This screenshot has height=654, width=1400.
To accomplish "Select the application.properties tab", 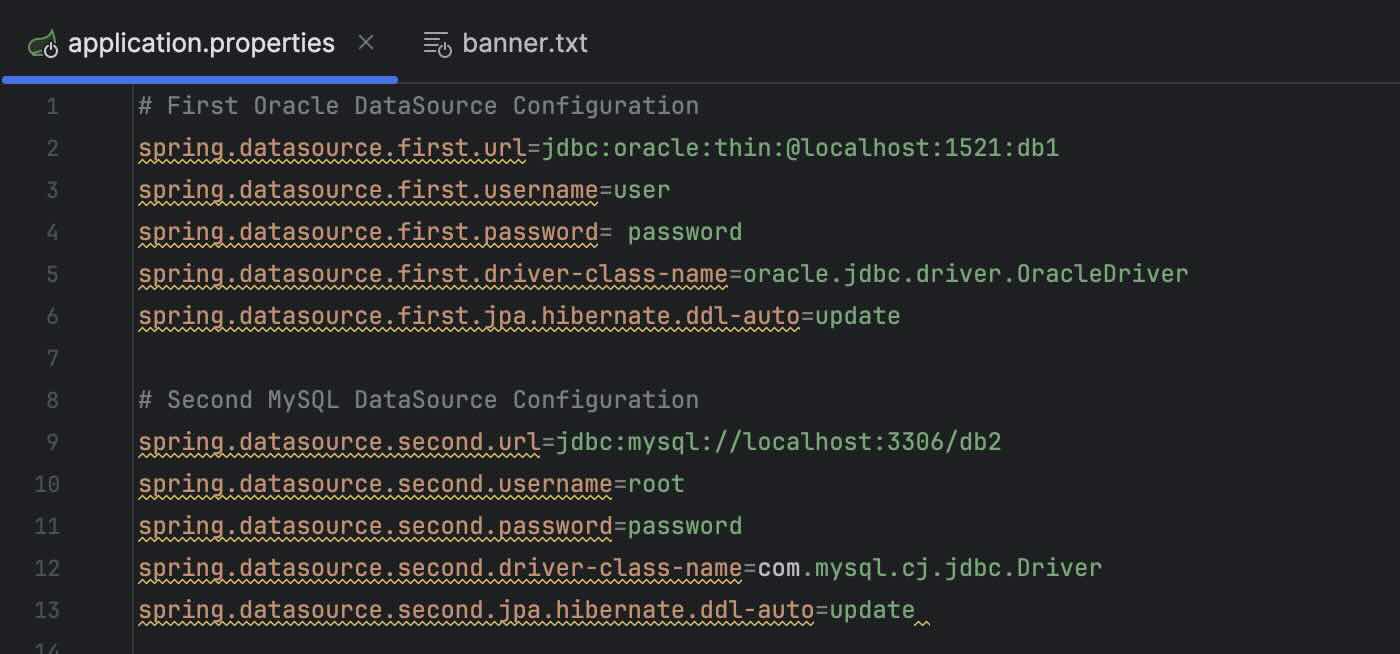I will click(x=200, y=43).
